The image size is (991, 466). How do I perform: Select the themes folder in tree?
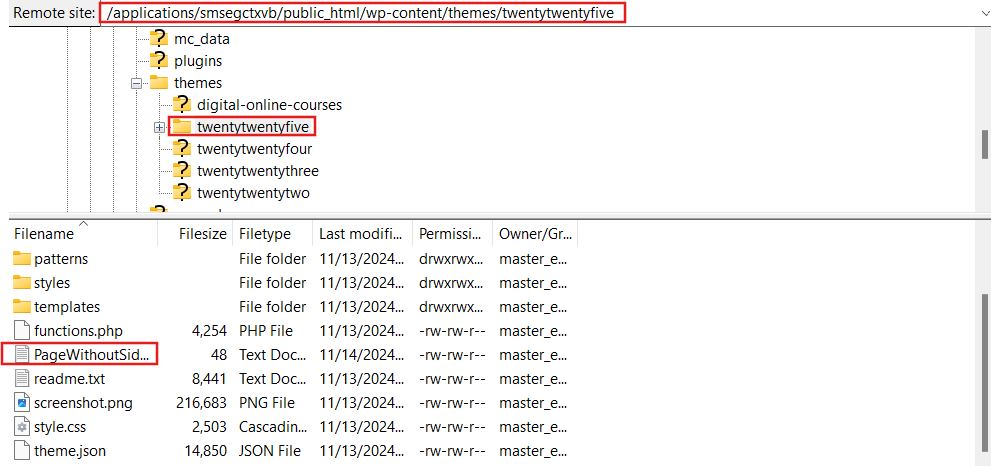(x=198, y=83)
